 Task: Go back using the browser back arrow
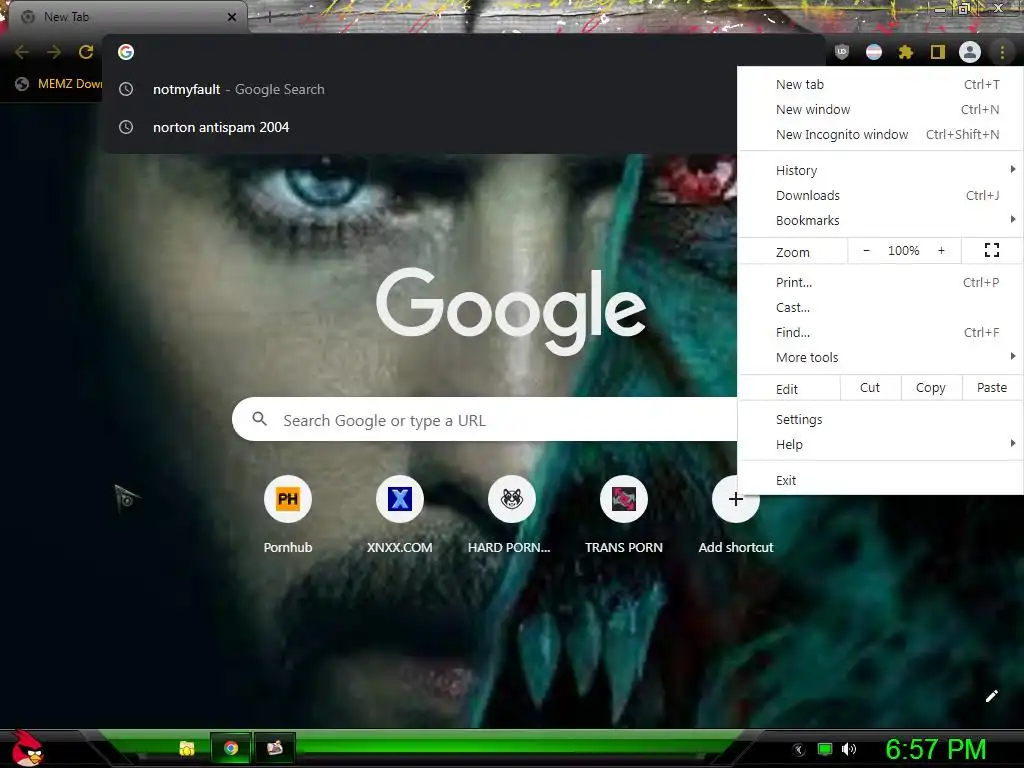[22, 52]
